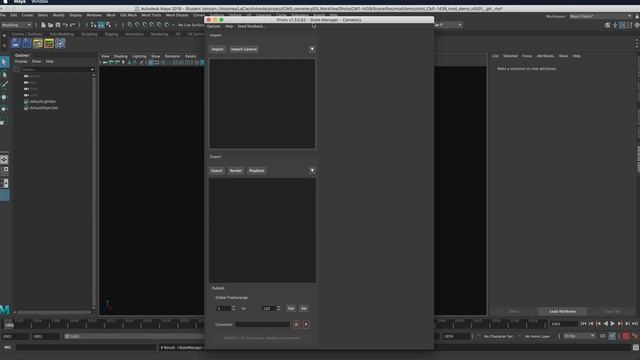
Task: Click Get button for global framerange
Action: pos(291,308)
